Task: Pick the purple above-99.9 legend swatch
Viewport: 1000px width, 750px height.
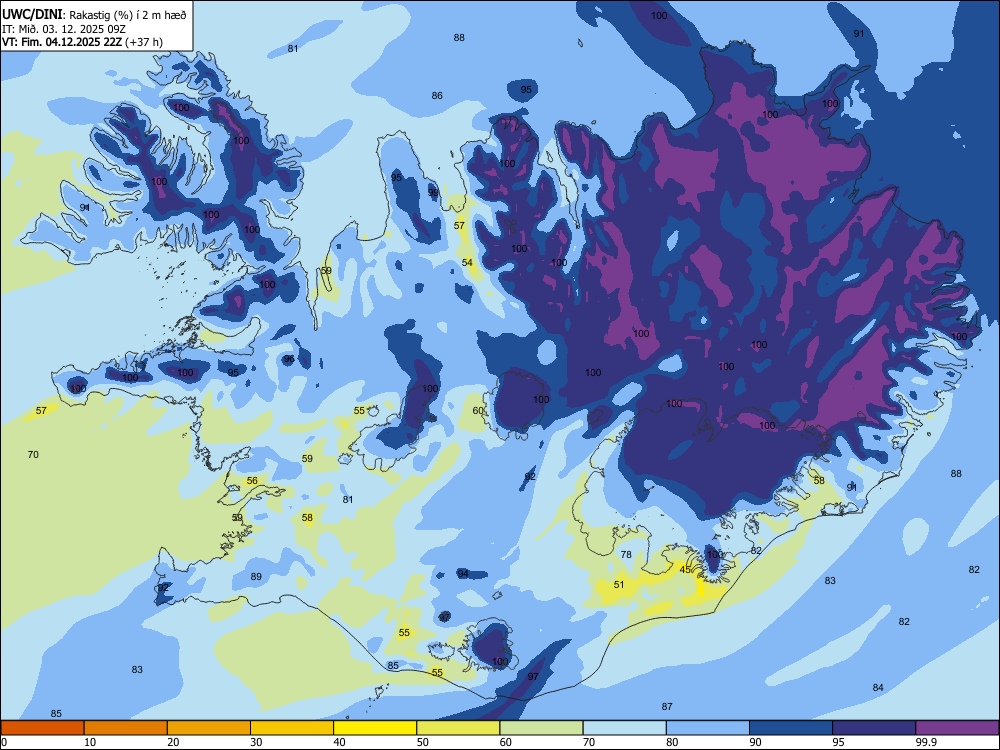Action: (957, 728)
